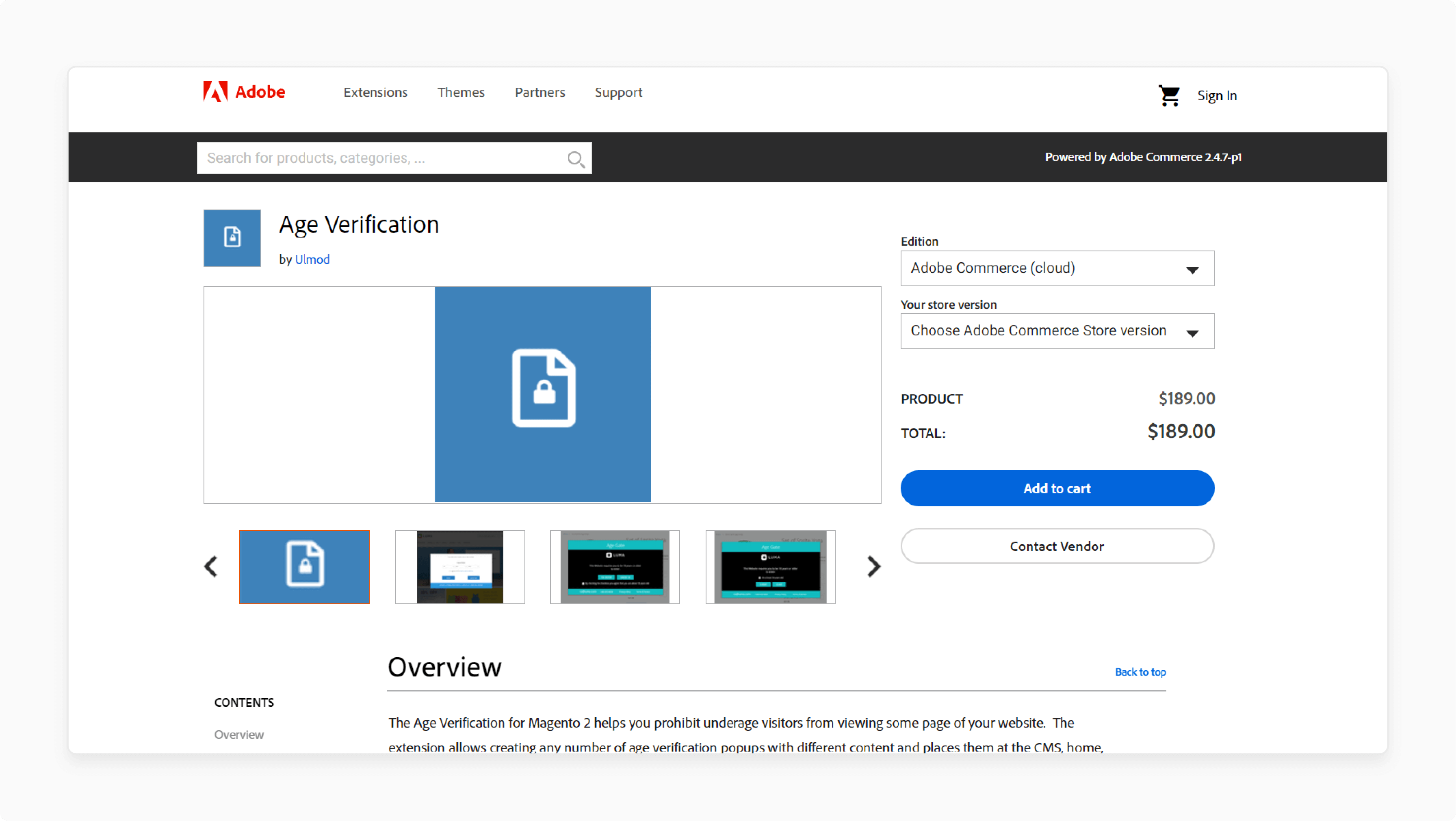The width and height of the screenshot is (1456, 821).
Task: Click Add to cart
Action: pyautogui.click(x=1057, y=488)
